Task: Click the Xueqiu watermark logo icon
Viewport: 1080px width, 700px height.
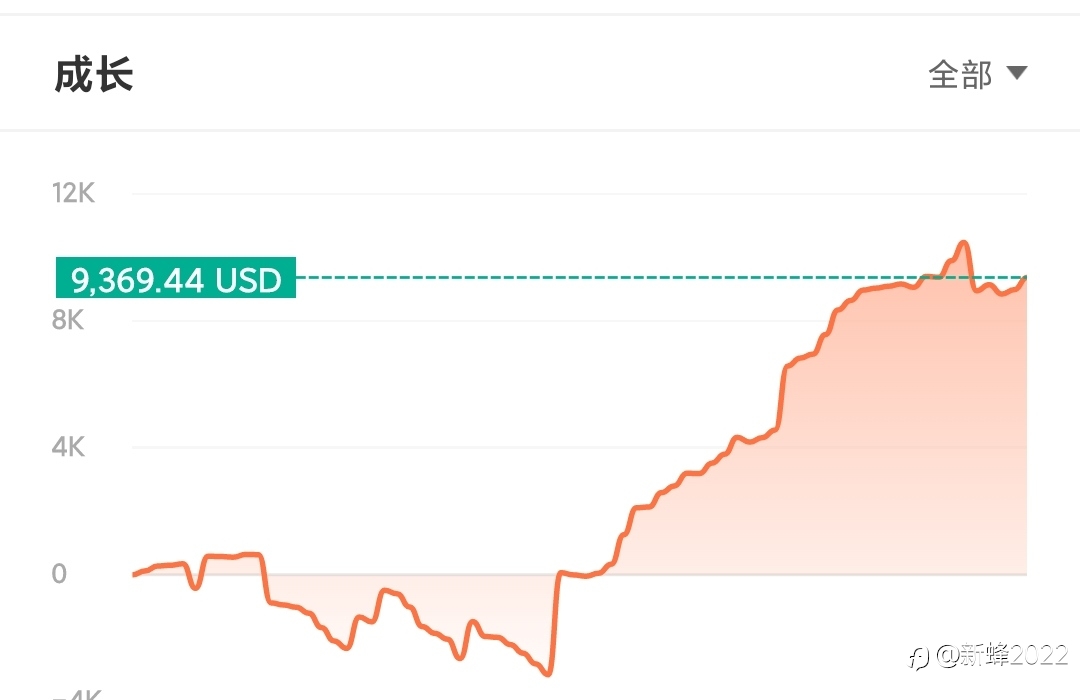Action: (x=919, y=657)
